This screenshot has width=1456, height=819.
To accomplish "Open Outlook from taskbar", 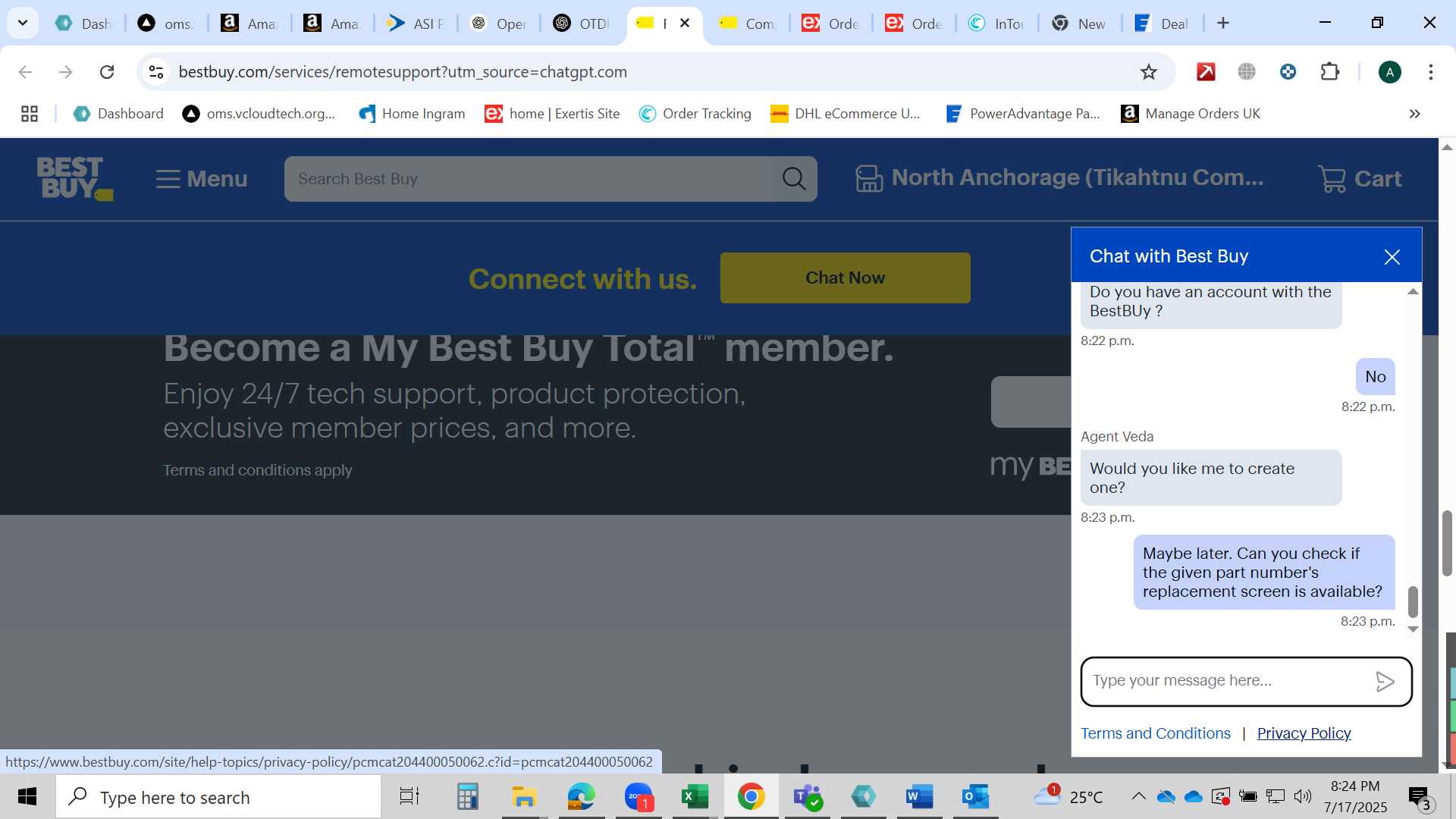I will pos(975,797).
